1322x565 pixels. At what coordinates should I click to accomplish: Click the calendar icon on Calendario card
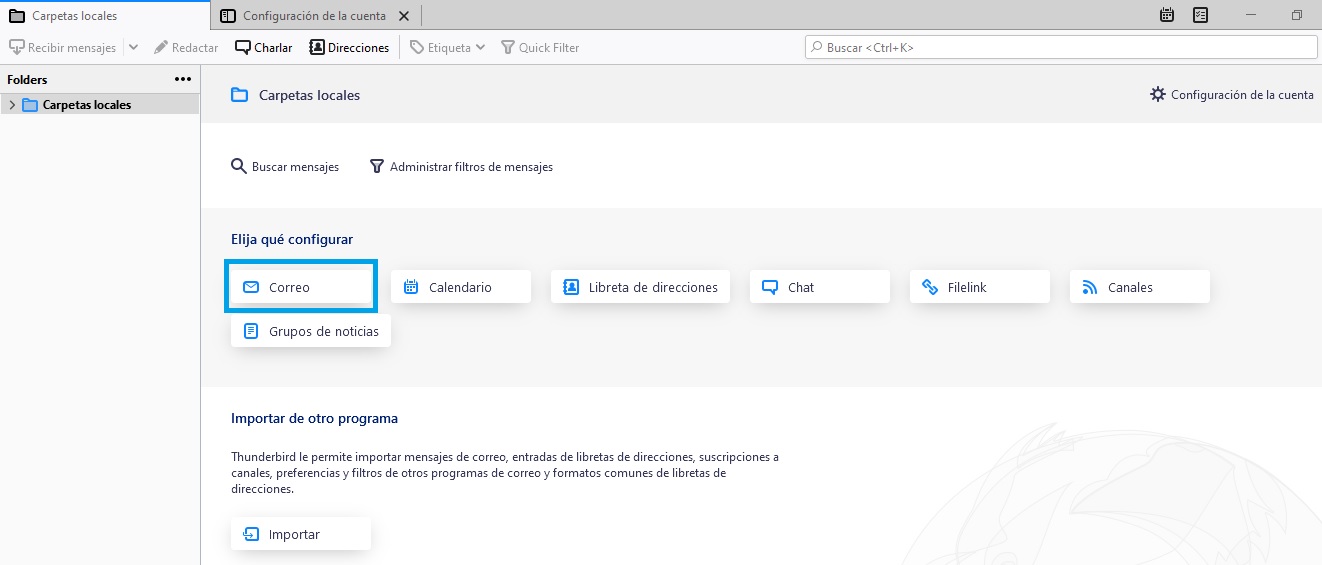411,287
